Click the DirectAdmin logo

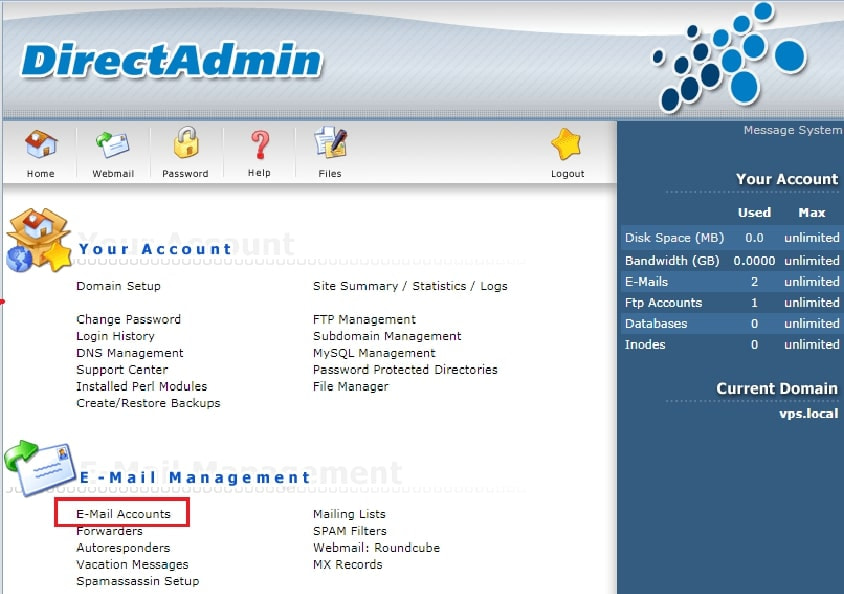click(172, 60)
